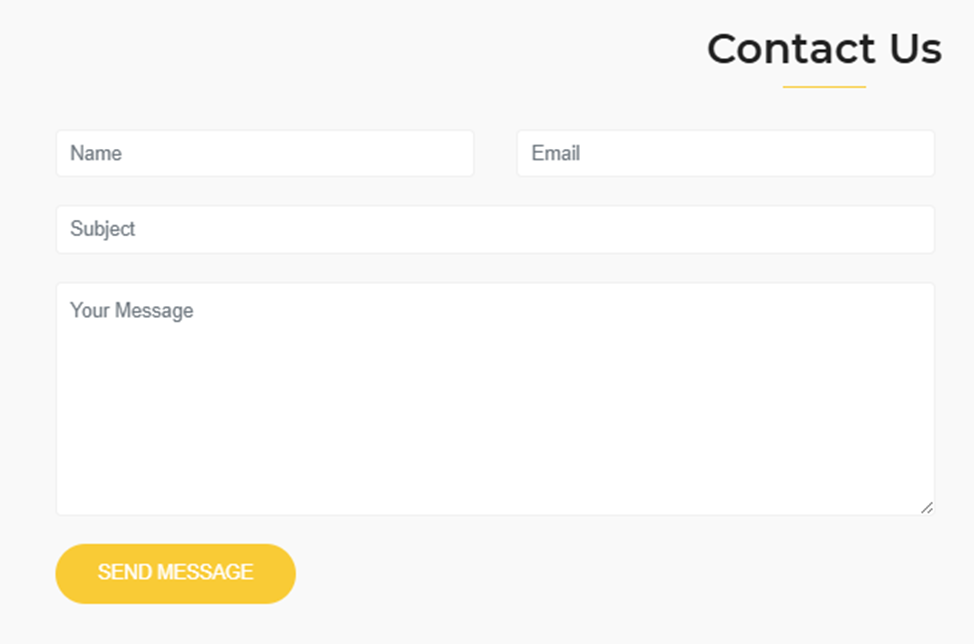The height and width of the screenshot is (644, 974).
Task: Click the Your Message placeholder text
Action: pos(132,311)
